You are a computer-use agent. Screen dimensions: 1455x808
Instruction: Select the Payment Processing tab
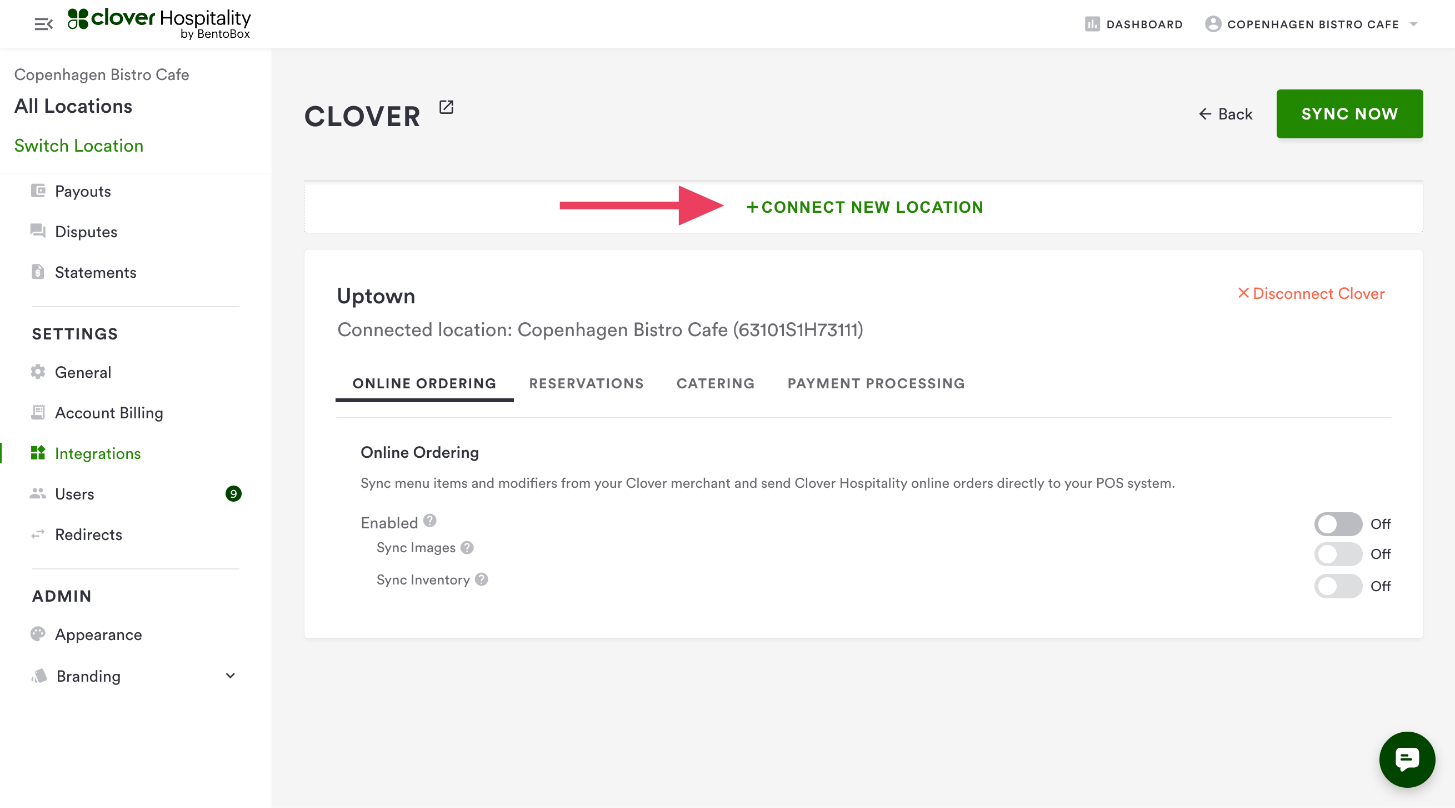click(876, 383)
